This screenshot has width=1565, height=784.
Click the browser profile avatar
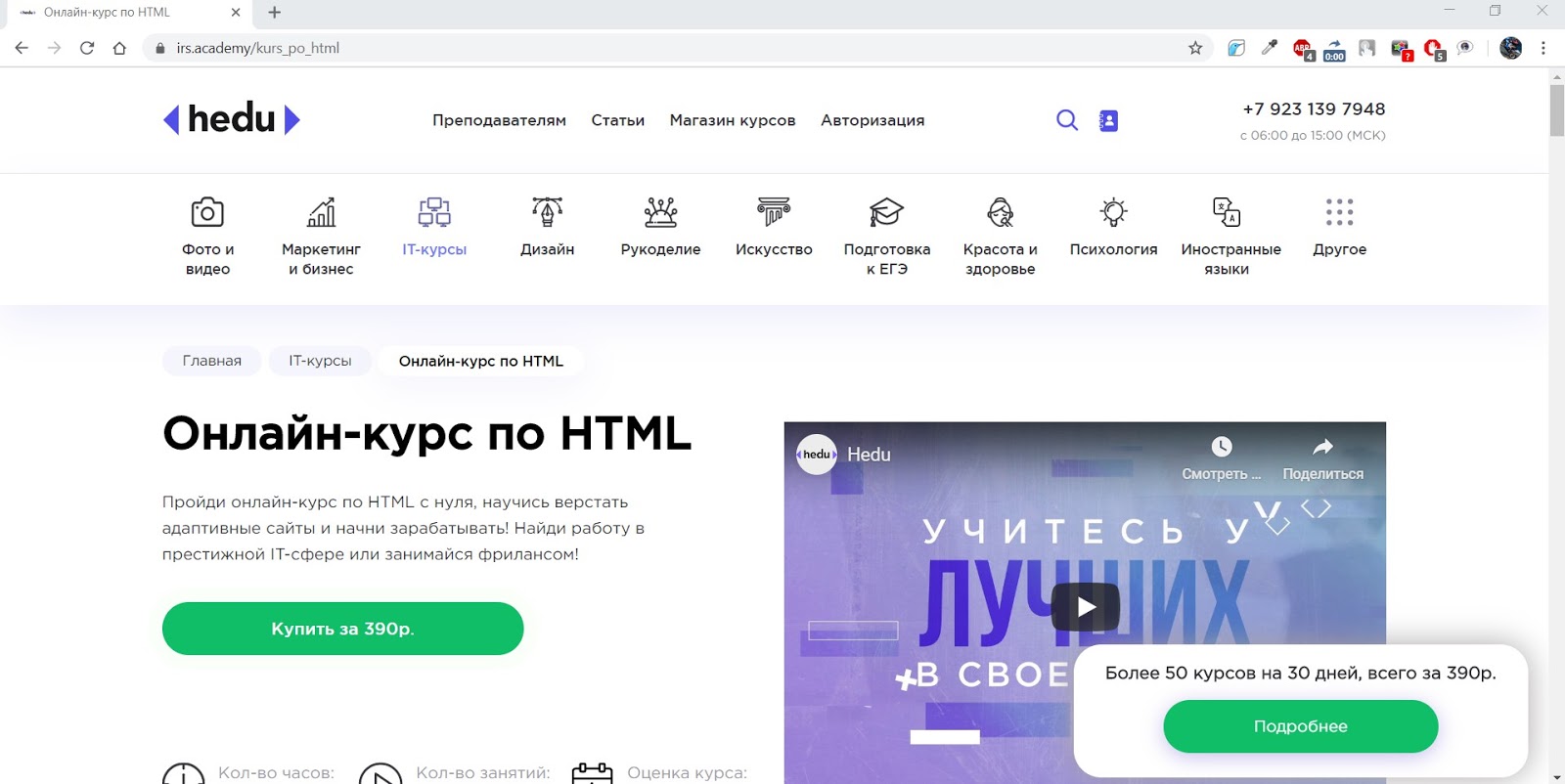(1511, 48)
